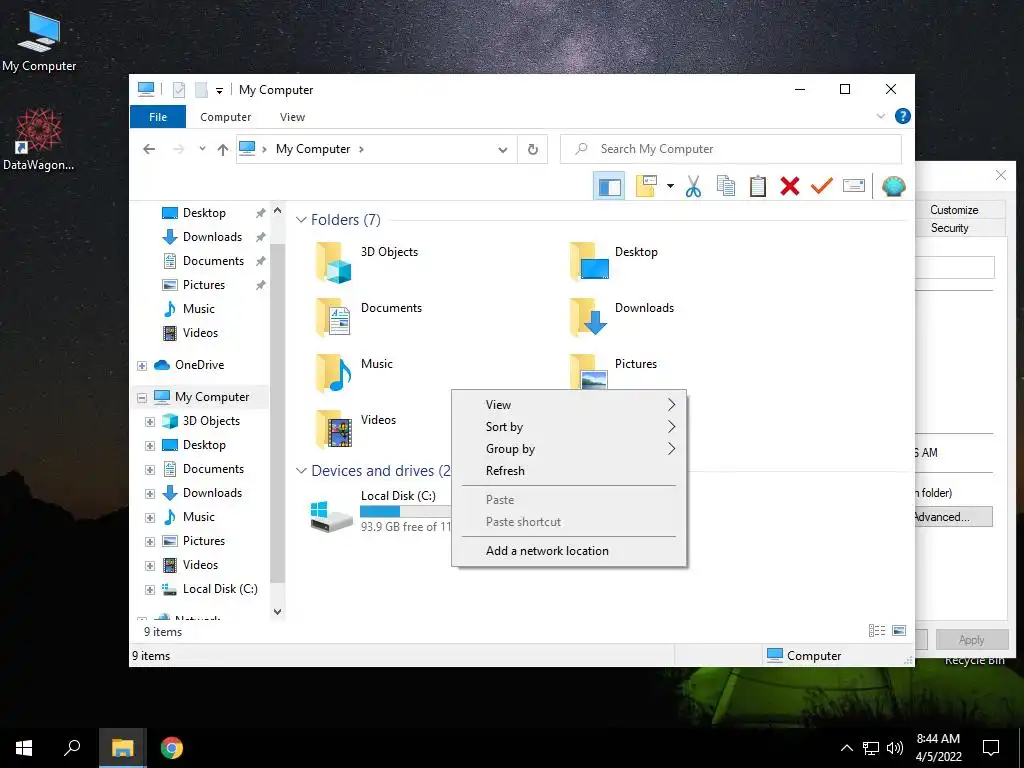Open My Computer desktop icon
The width and height of the screenshot is (1024, 768).
pyautogui.click(x=39, y=43)
